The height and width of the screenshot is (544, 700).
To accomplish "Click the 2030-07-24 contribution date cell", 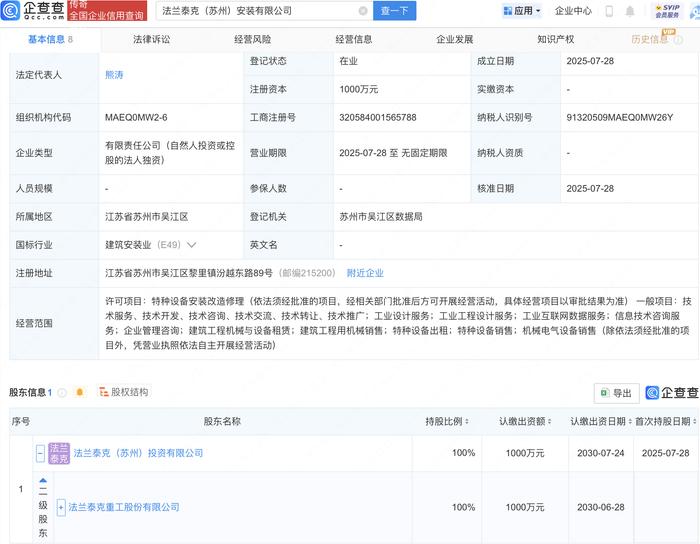I will pyautogui.click(x=600, y=453).
